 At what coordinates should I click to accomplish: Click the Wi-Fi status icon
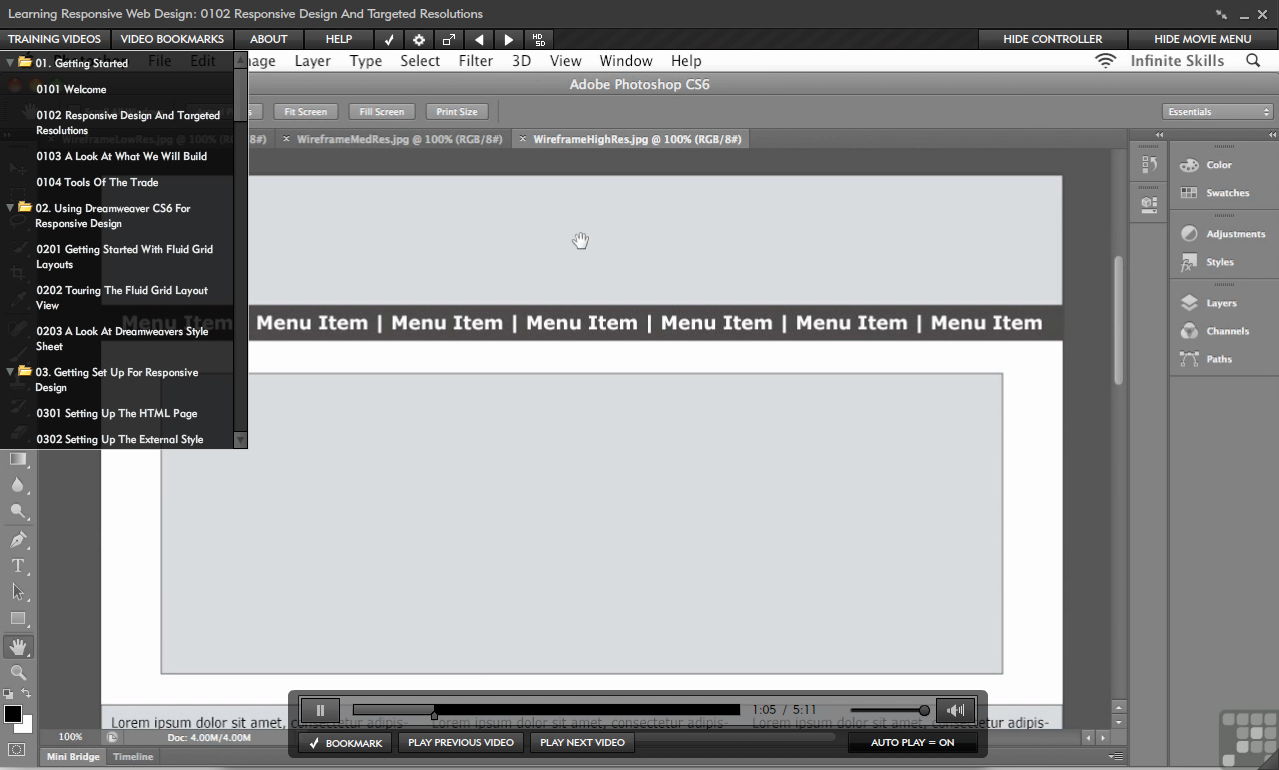(x=1105, y=61)
